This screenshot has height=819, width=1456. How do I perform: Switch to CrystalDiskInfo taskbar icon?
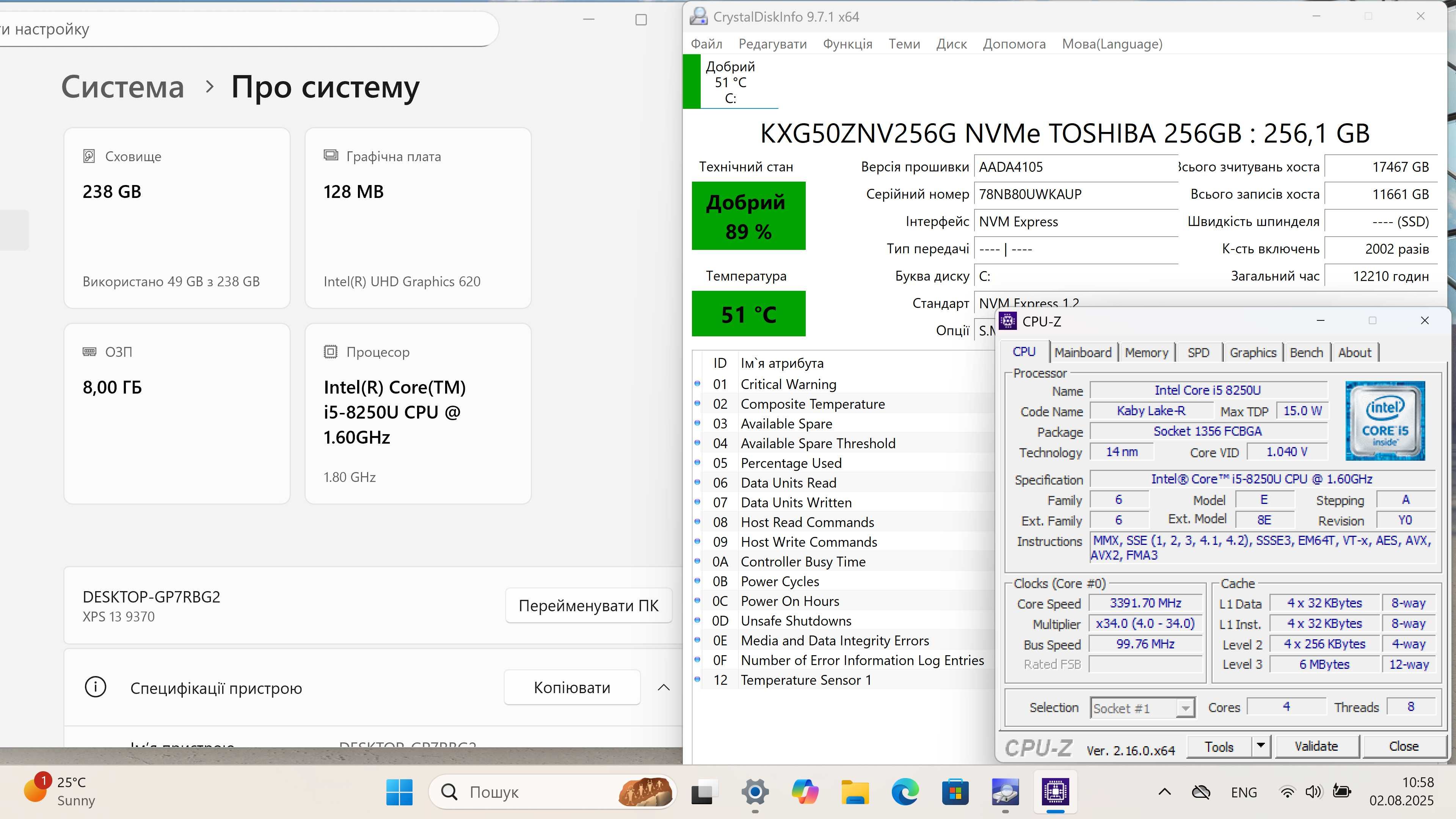point(1005,792)
